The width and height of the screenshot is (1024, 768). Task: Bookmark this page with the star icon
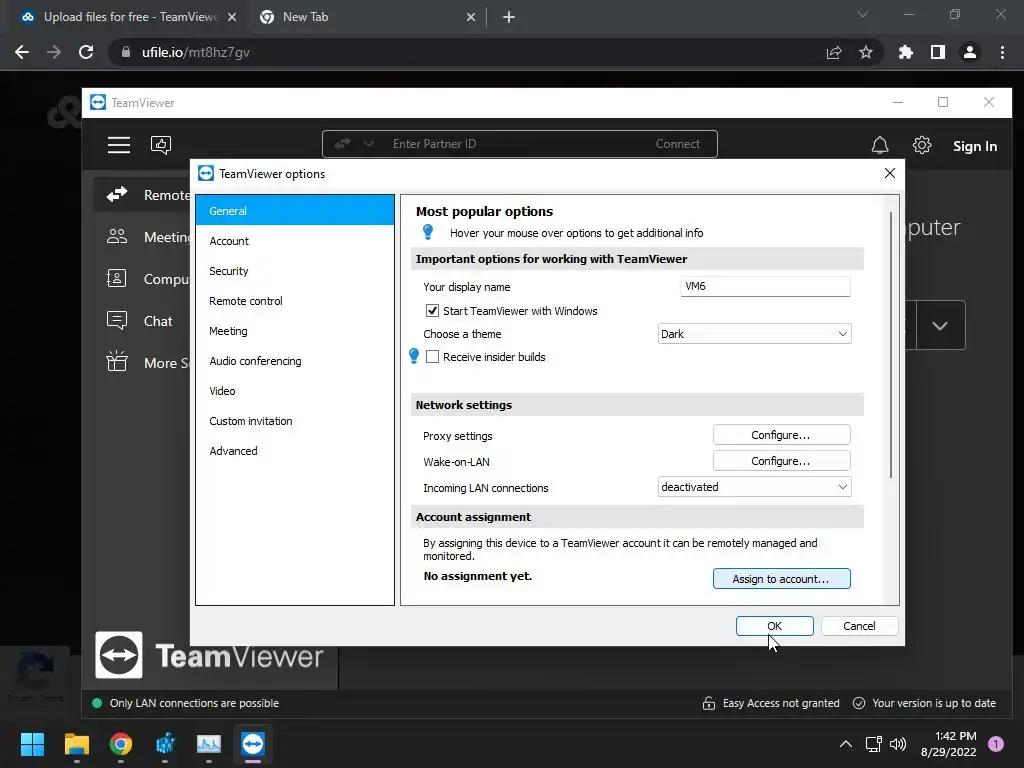point(866,52)
